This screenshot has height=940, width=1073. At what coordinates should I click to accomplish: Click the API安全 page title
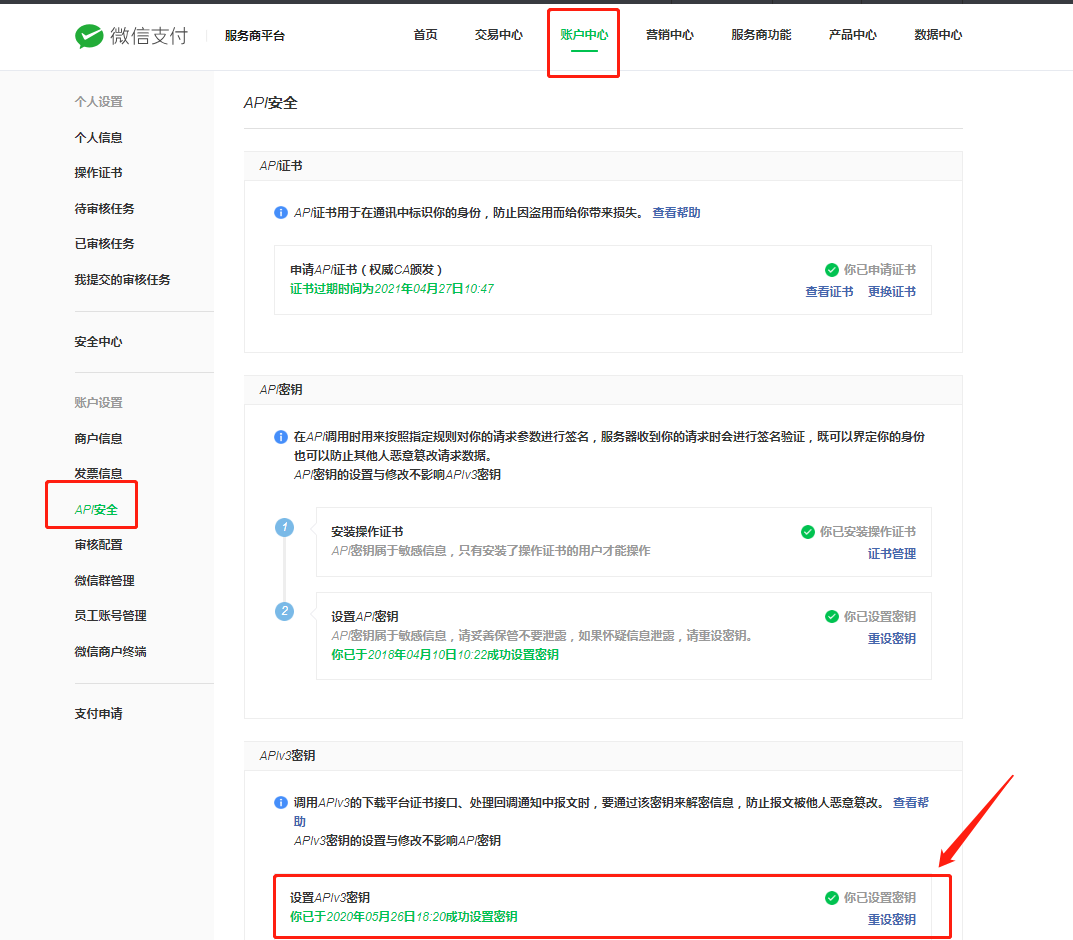click(271, 103)
